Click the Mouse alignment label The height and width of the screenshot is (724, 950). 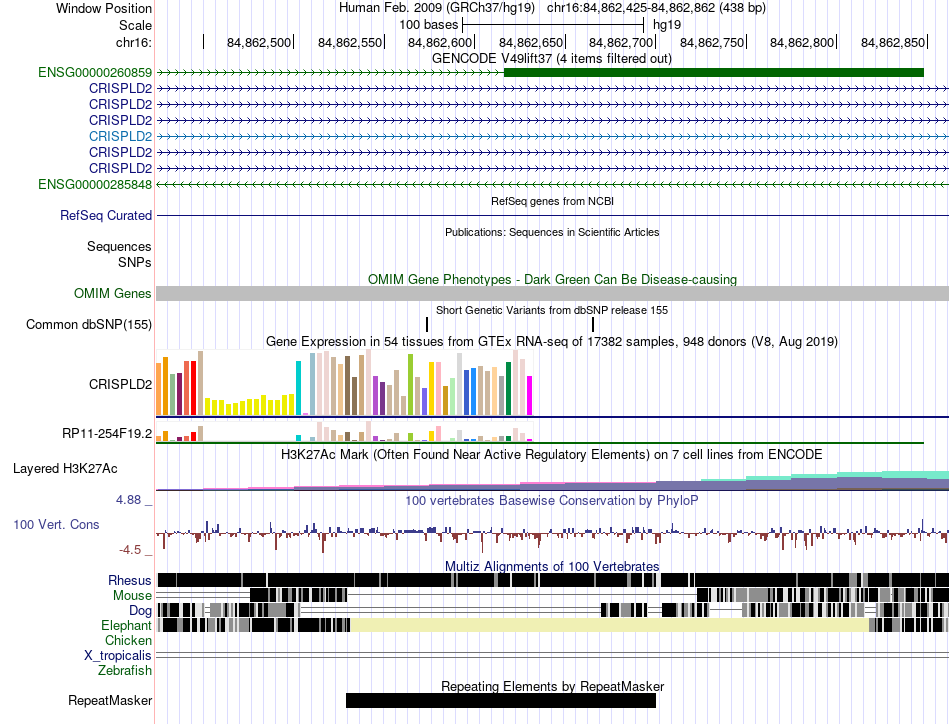point(131,596)
